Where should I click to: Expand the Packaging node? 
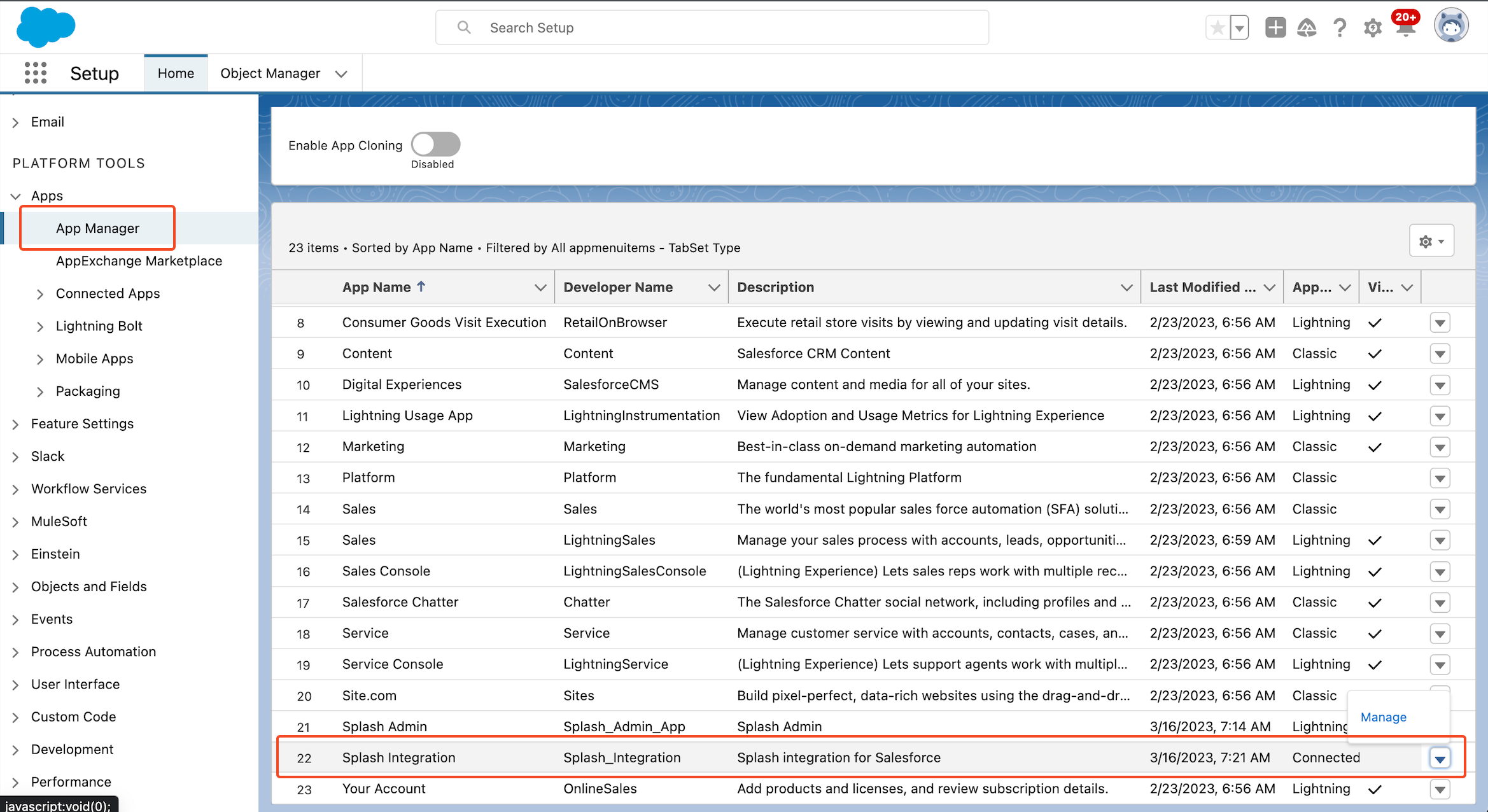point(40,391)
